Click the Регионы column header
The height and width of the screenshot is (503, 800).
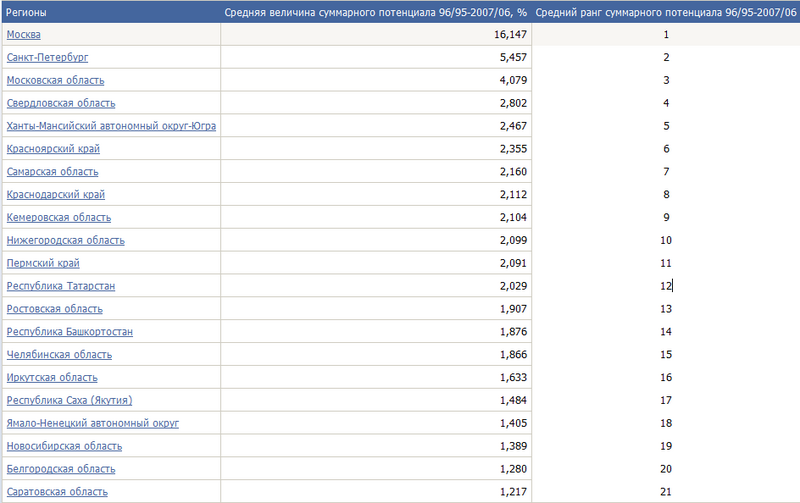click(x=26, y=12)
